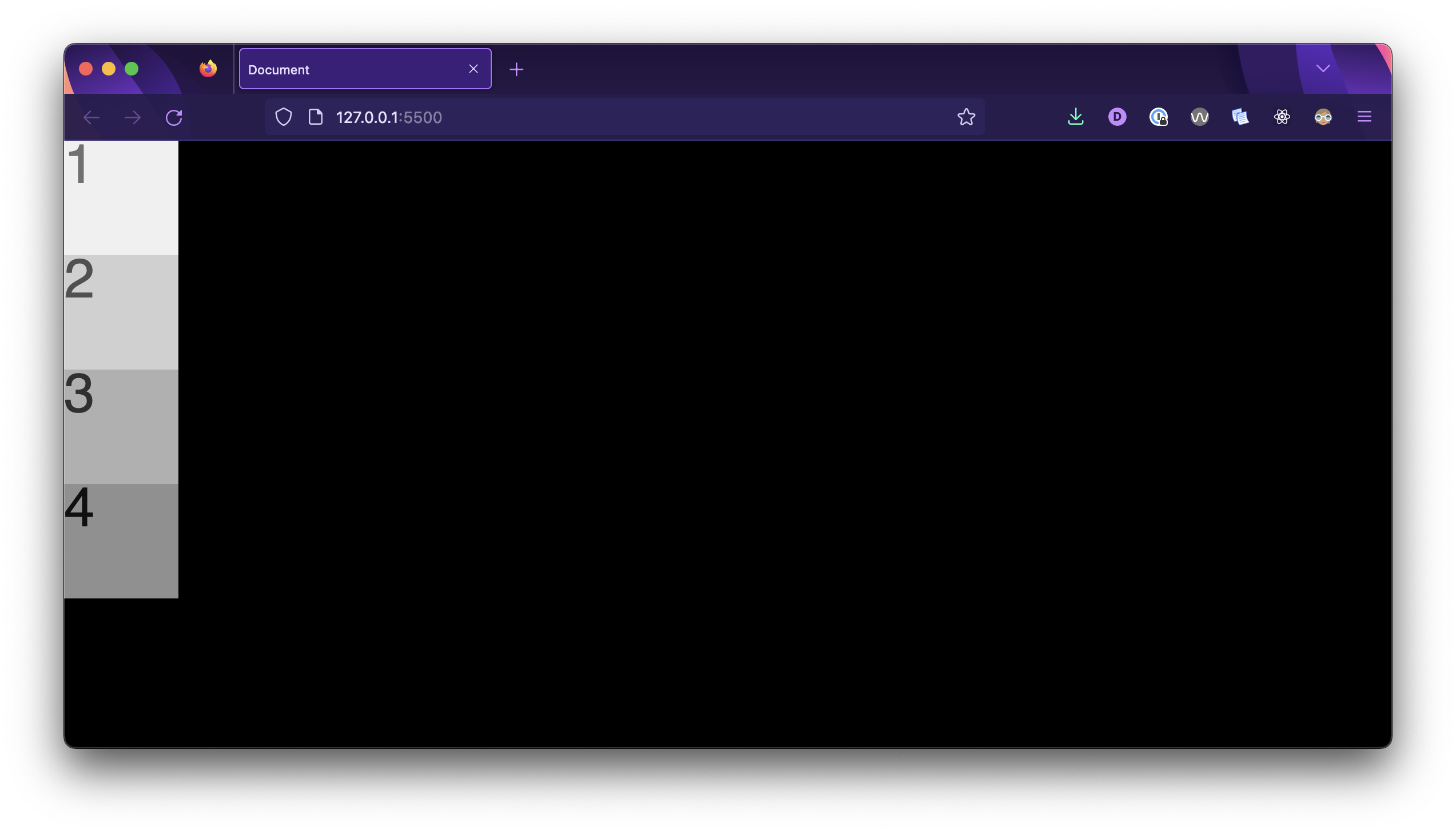Open the Firefox View icon
The width and height of the screenshot is (1456, 833).
coord(208,69)
